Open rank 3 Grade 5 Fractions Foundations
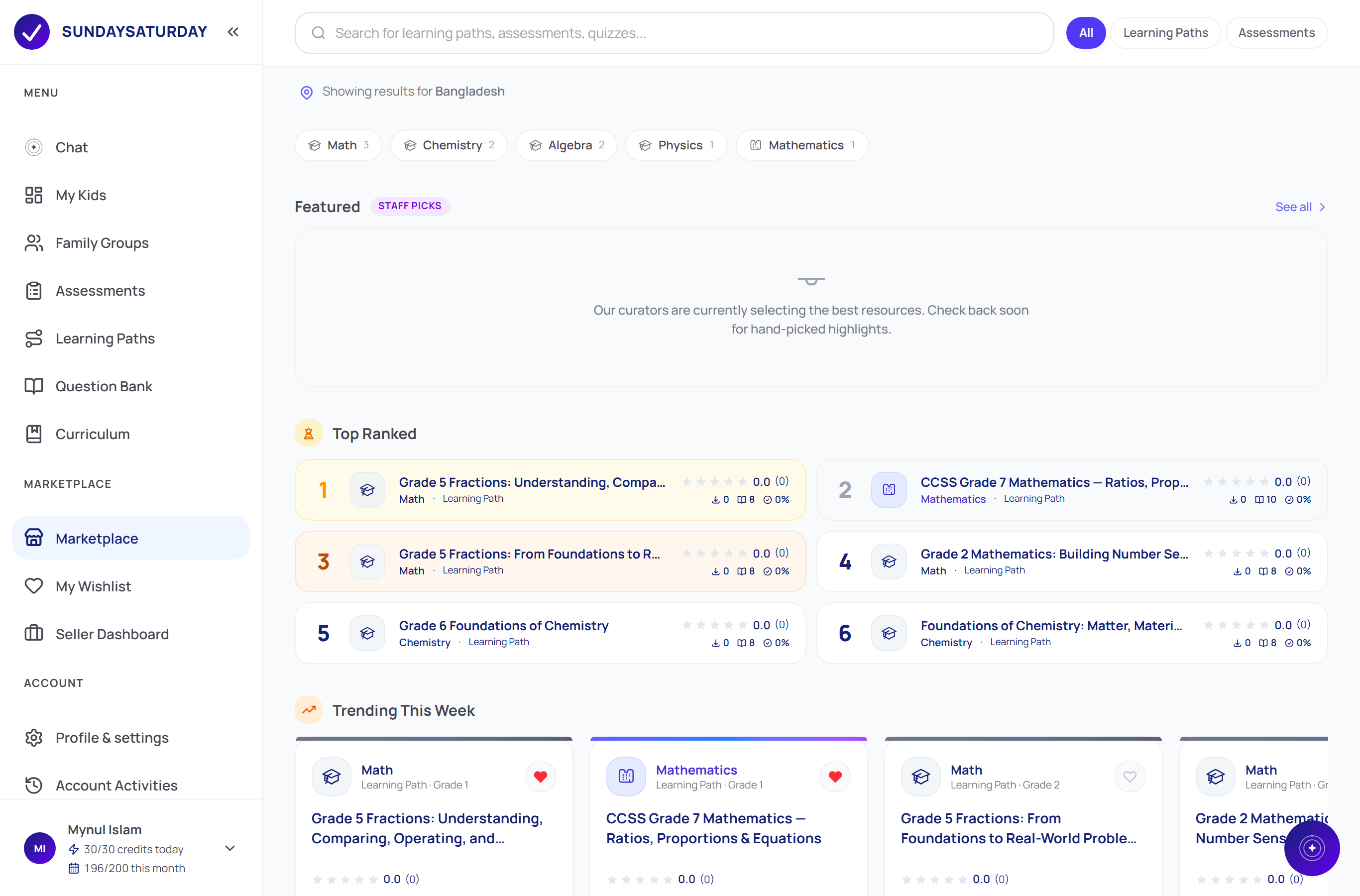The width and height of the screenshot is (1360, 896). (550, 561)
